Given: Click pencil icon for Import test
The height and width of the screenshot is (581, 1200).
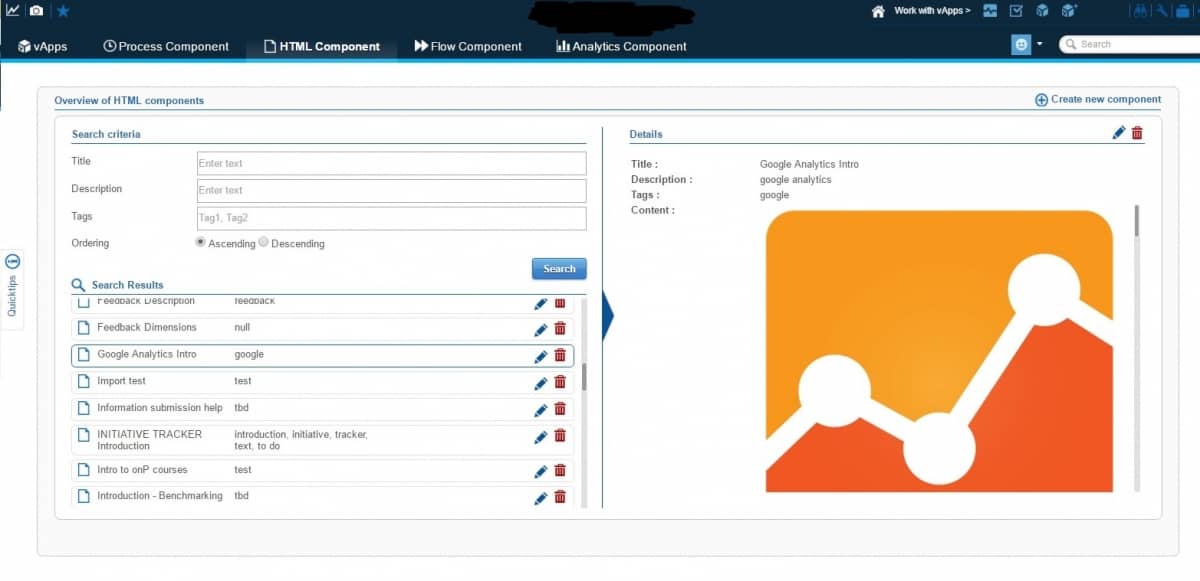Looking at the screenshot, I should click(541, 383).
